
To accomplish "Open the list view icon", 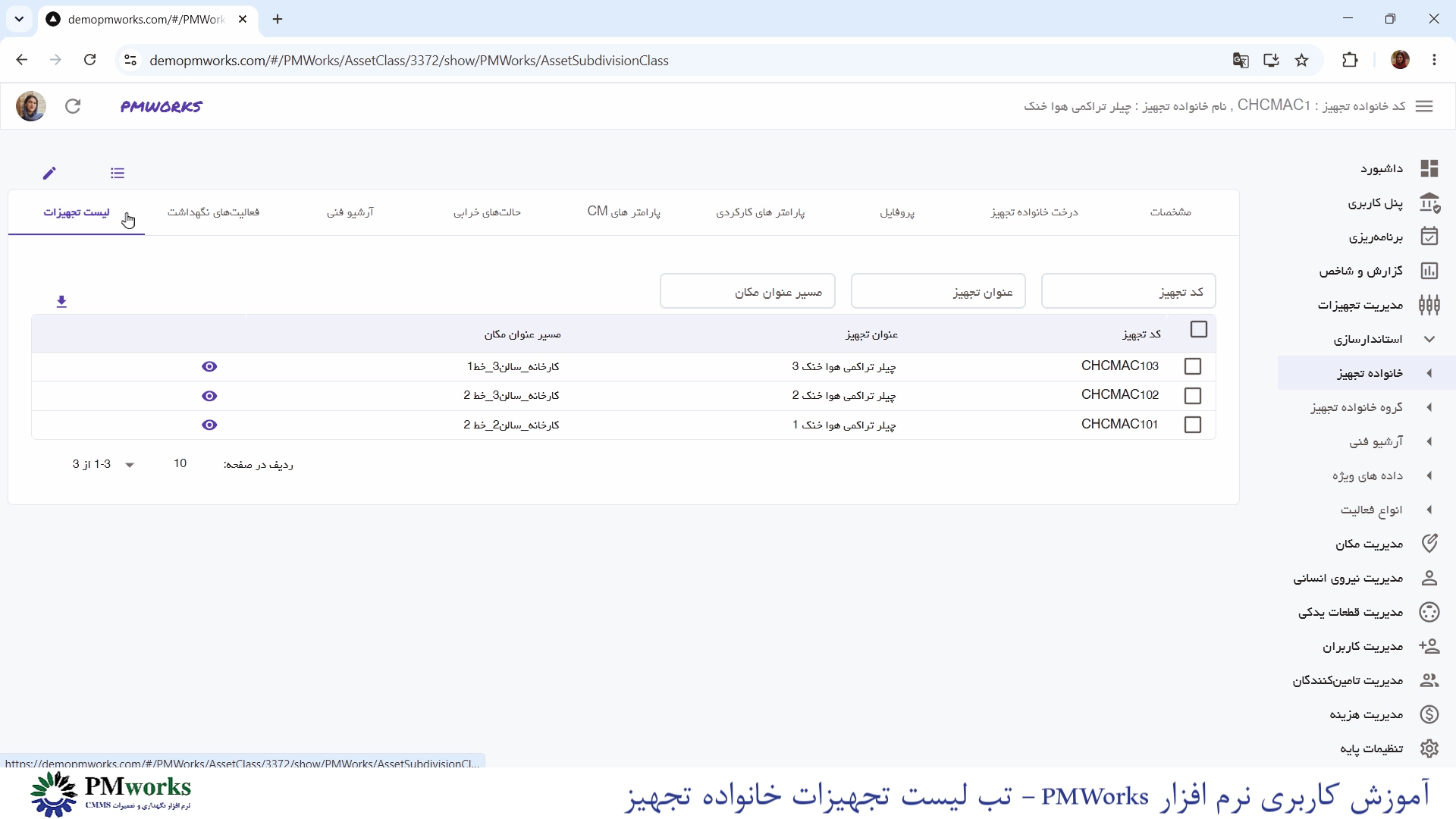I will [x=118, y=173].
